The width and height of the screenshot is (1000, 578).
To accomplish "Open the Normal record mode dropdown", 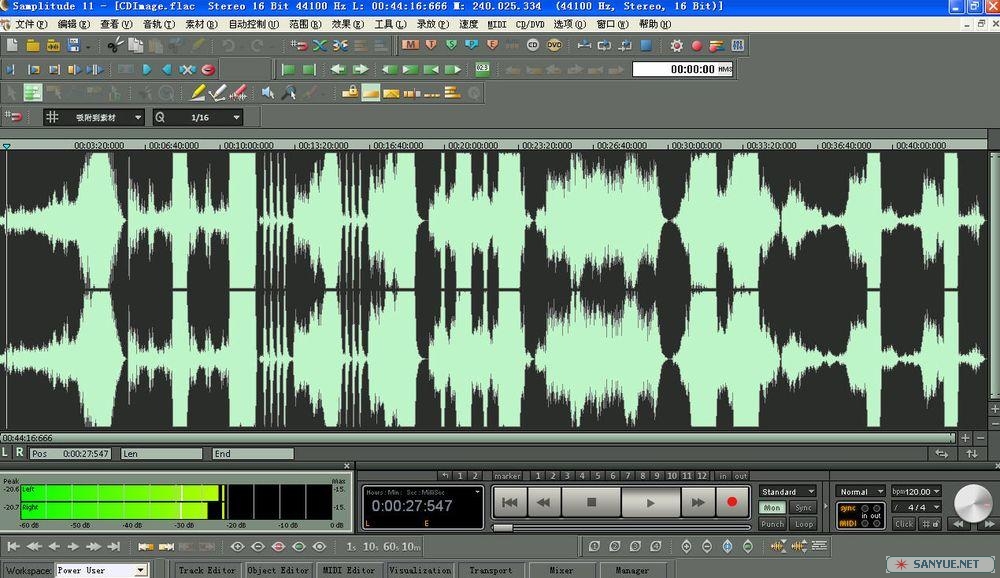I will coord(860,491).
